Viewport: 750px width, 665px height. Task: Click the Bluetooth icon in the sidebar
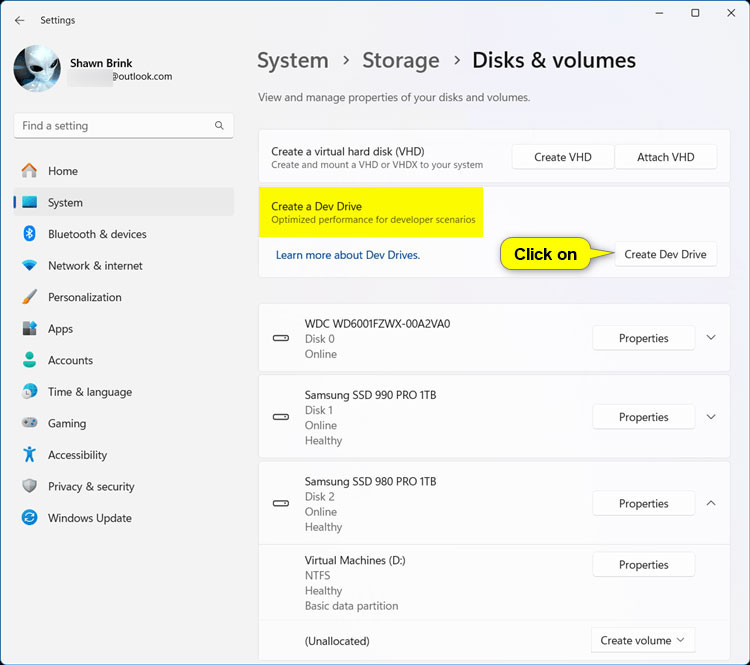tap(29, 234)
